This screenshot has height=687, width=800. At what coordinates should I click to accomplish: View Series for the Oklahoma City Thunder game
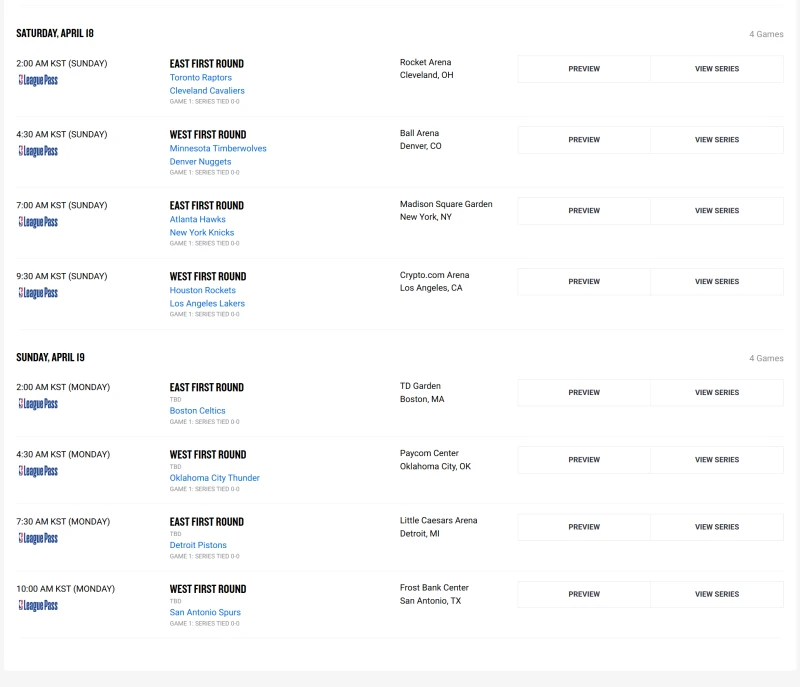717,460
